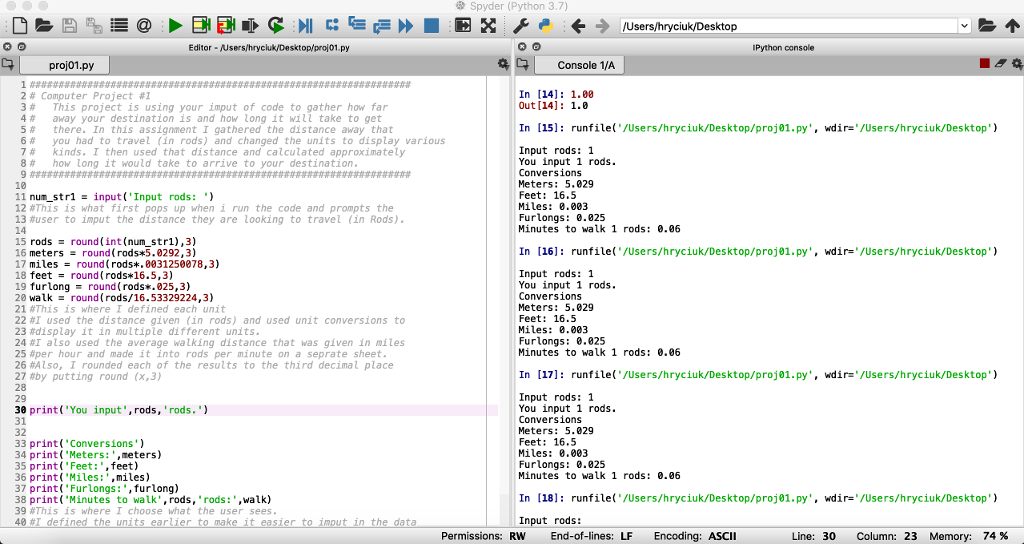Click code line print('You input',rods,'rods.')
This screenshot has width=1024, height=544.
pyautogui.click(x=118, y=410)
